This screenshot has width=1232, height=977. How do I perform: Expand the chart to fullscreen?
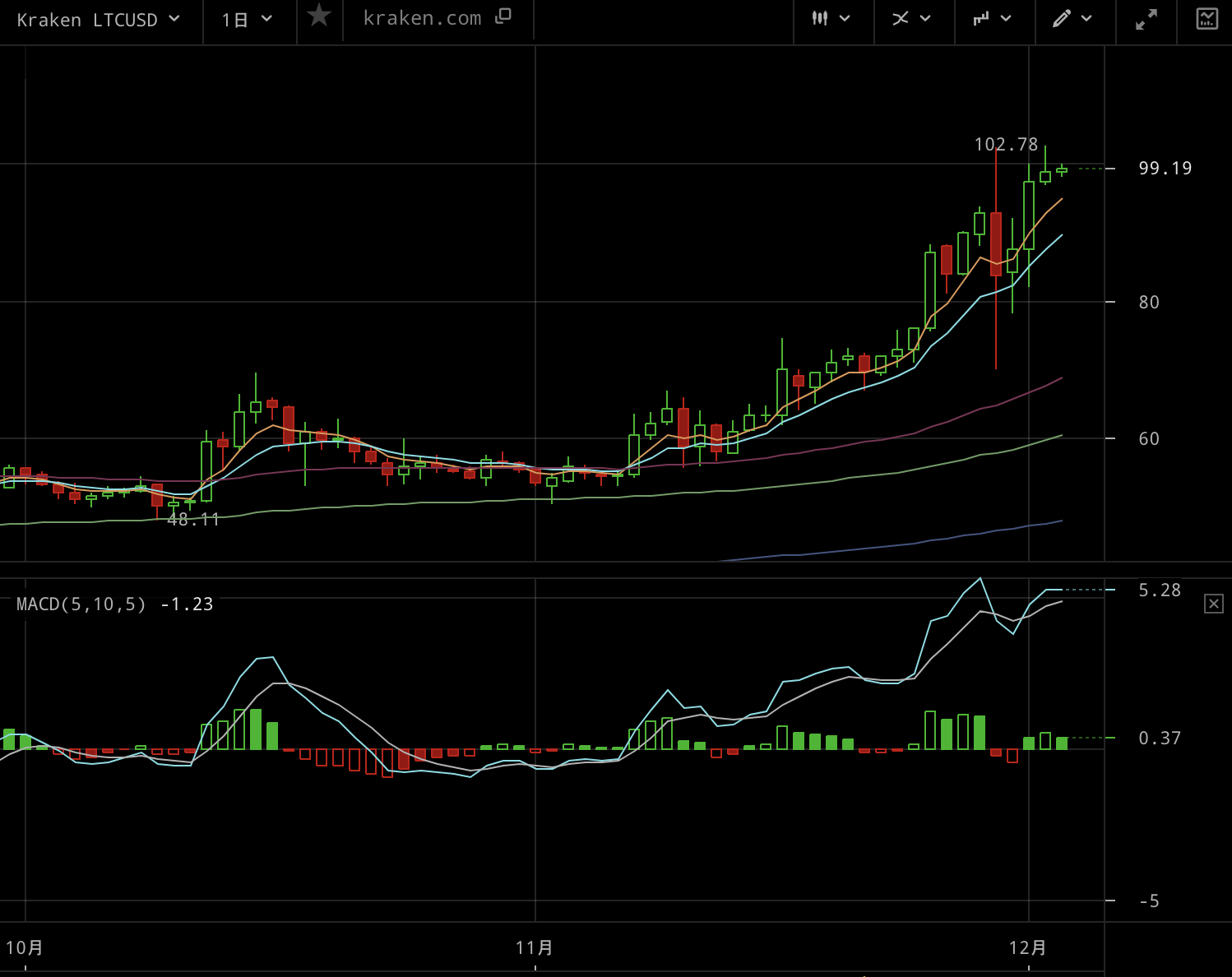1146,19
